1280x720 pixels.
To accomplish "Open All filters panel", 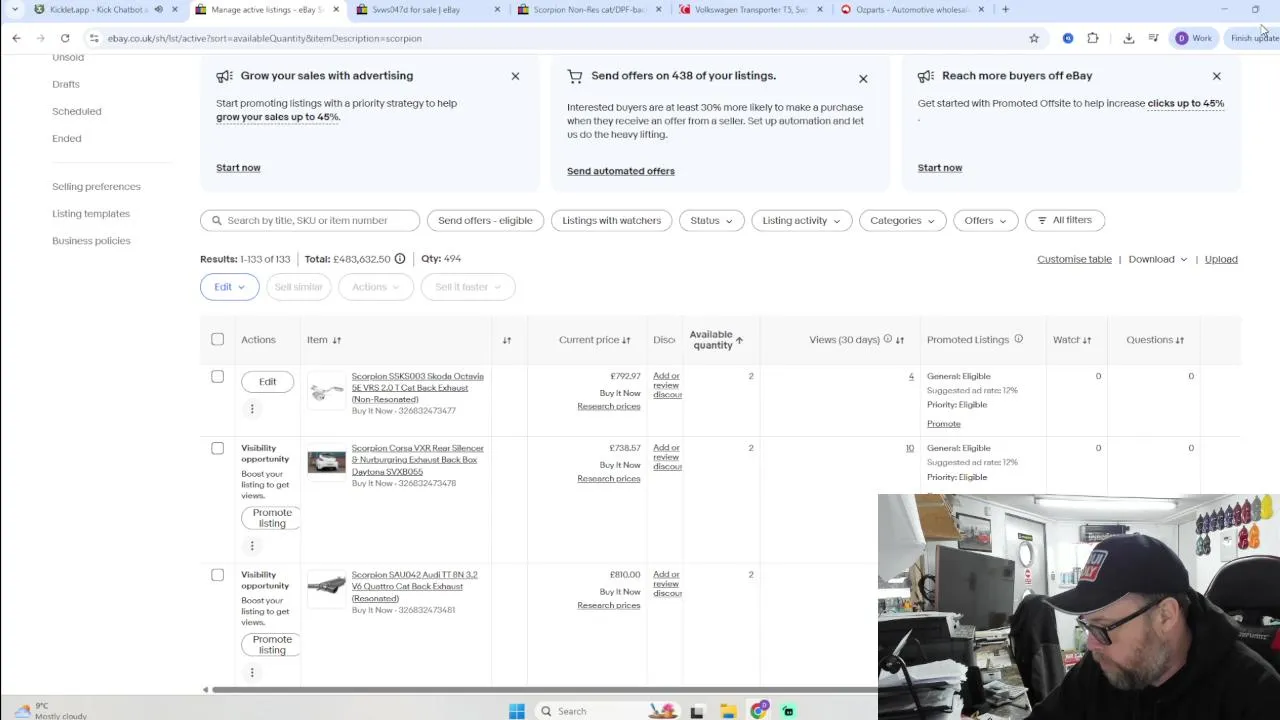I will click(1064, 220).
